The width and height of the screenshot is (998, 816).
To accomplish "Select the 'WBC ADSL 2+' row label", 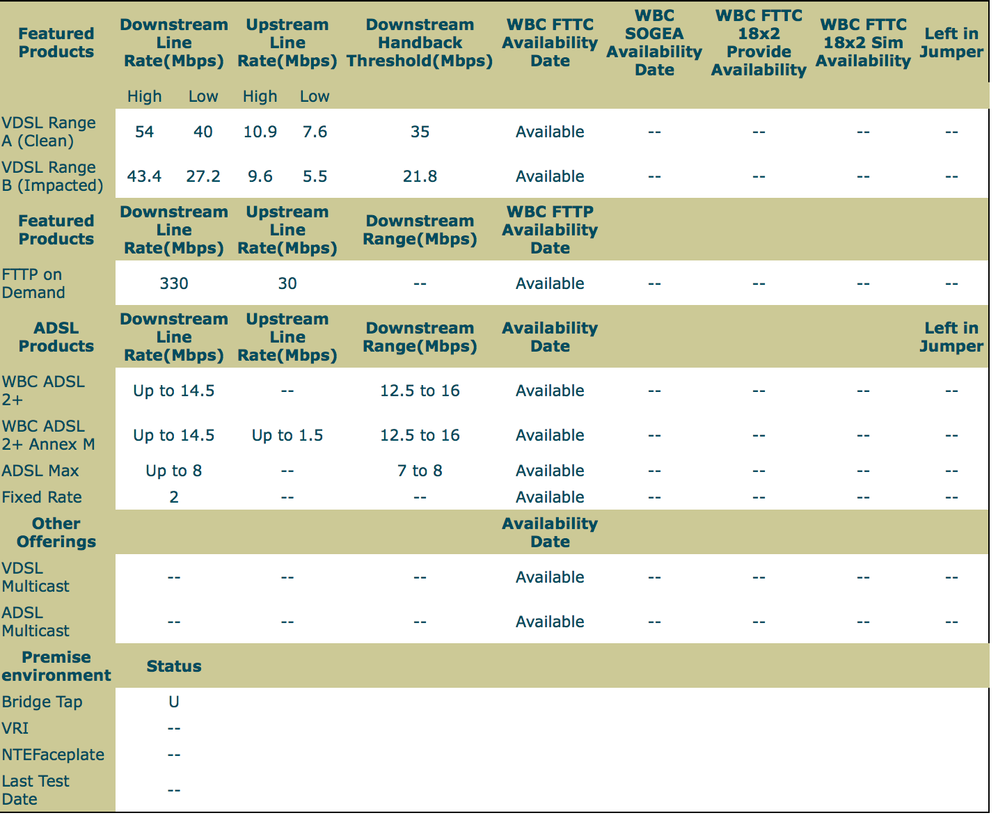I will point(43,391).
